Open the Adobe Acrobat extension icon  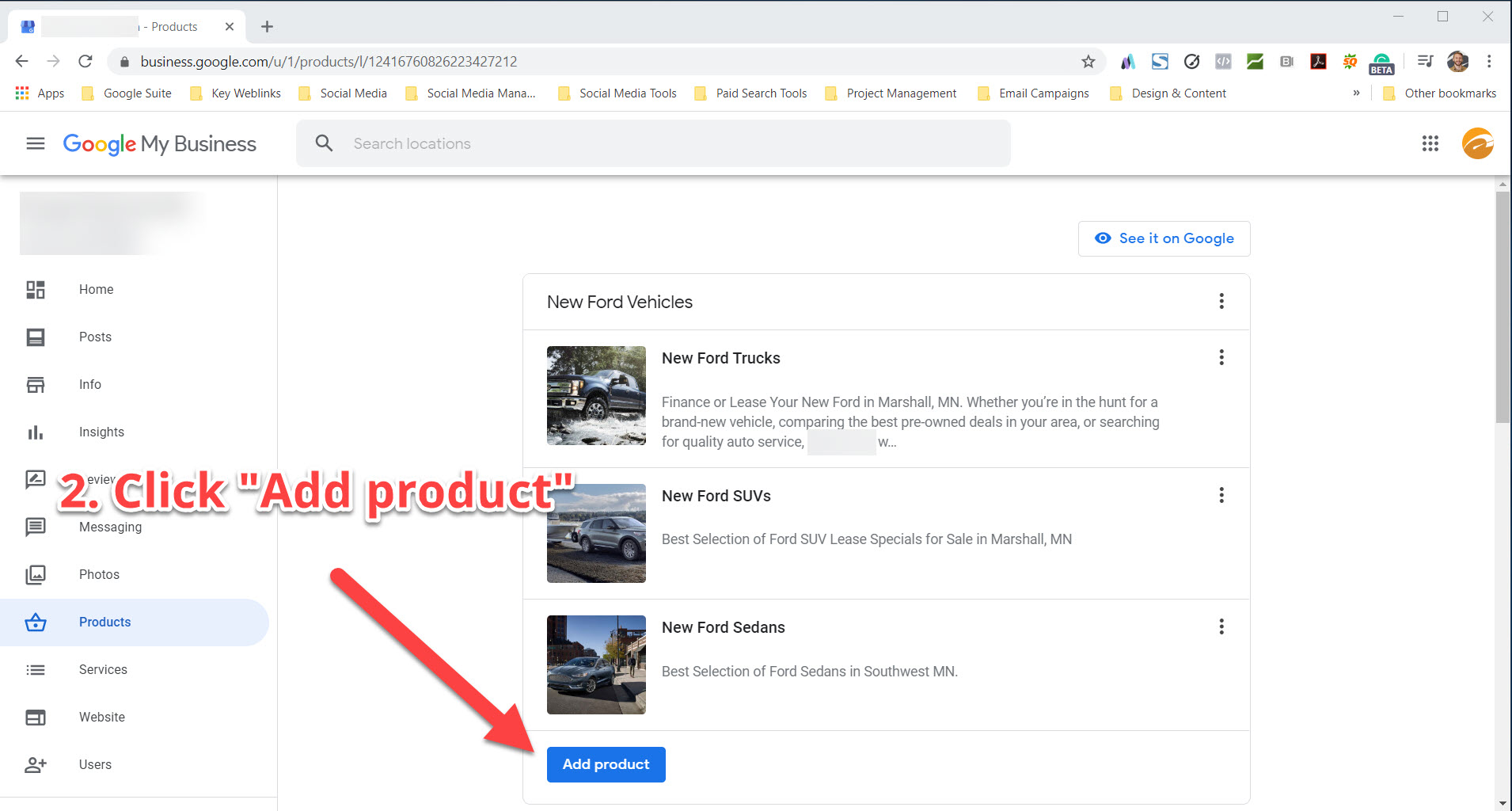[x=1317, y=61]
